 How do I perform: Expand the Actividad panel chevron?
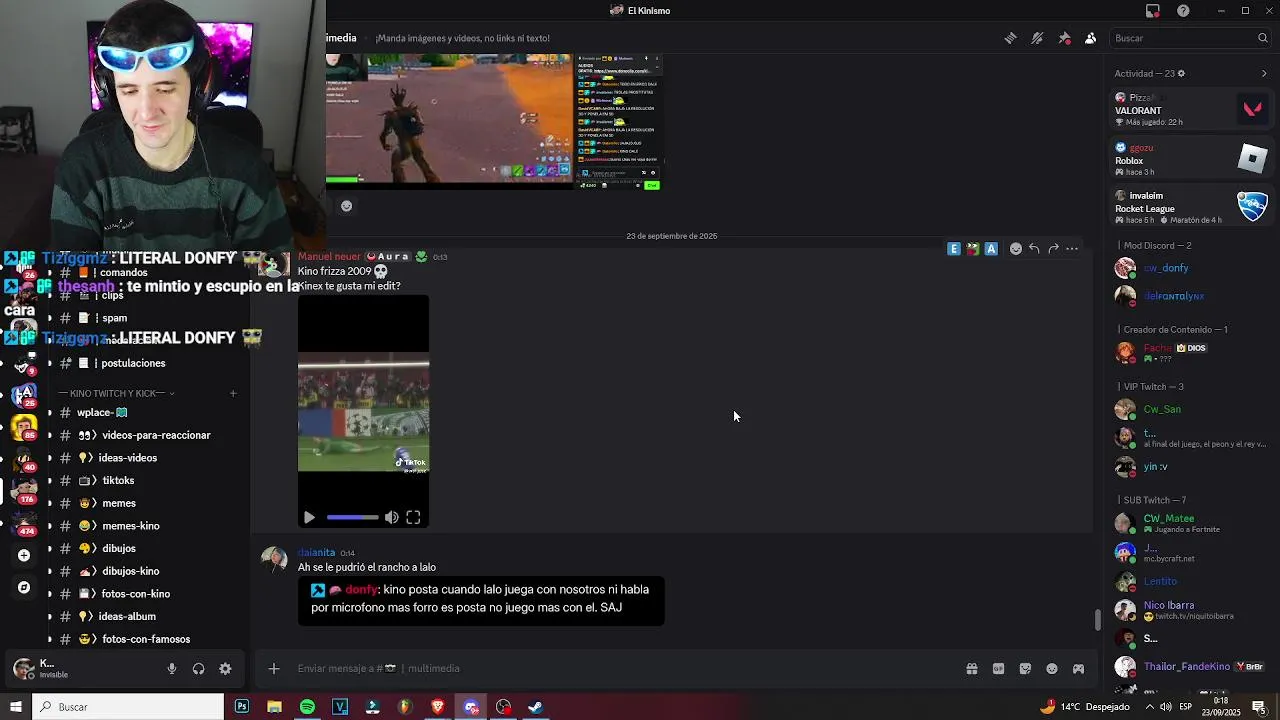coord(1263,73)
